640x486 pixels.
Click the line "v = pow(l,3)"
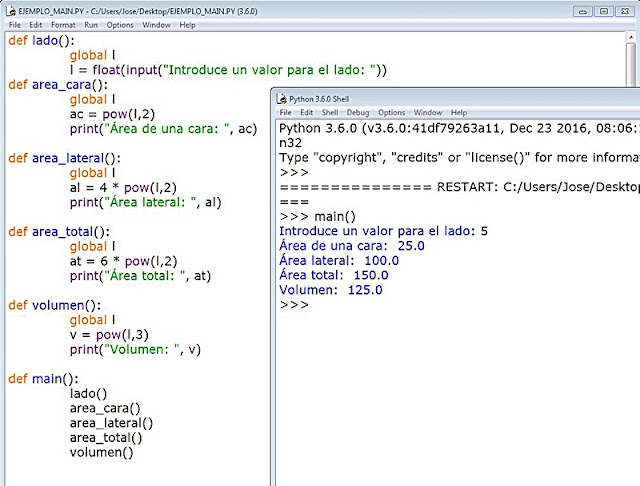tap(109, 335)
